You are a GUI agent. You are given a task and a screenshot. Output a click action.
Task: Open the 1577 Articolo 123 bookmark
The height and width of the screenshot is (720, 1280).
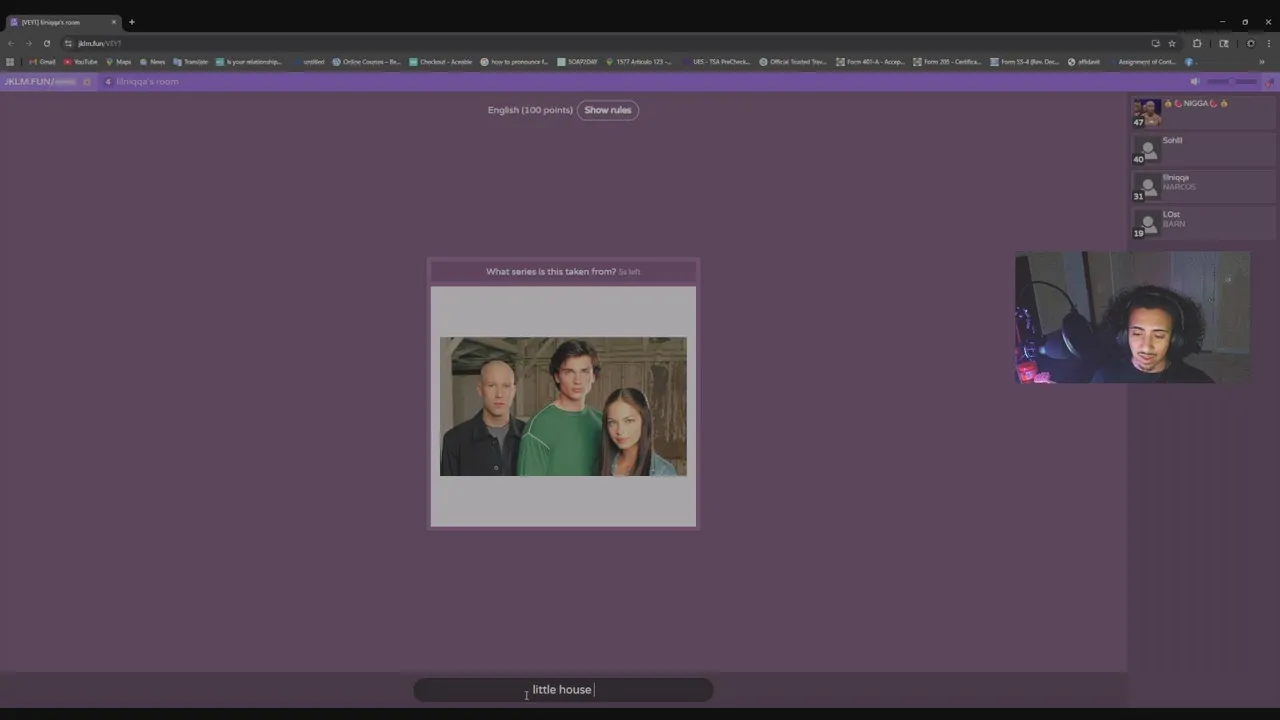tap(639, 62)
